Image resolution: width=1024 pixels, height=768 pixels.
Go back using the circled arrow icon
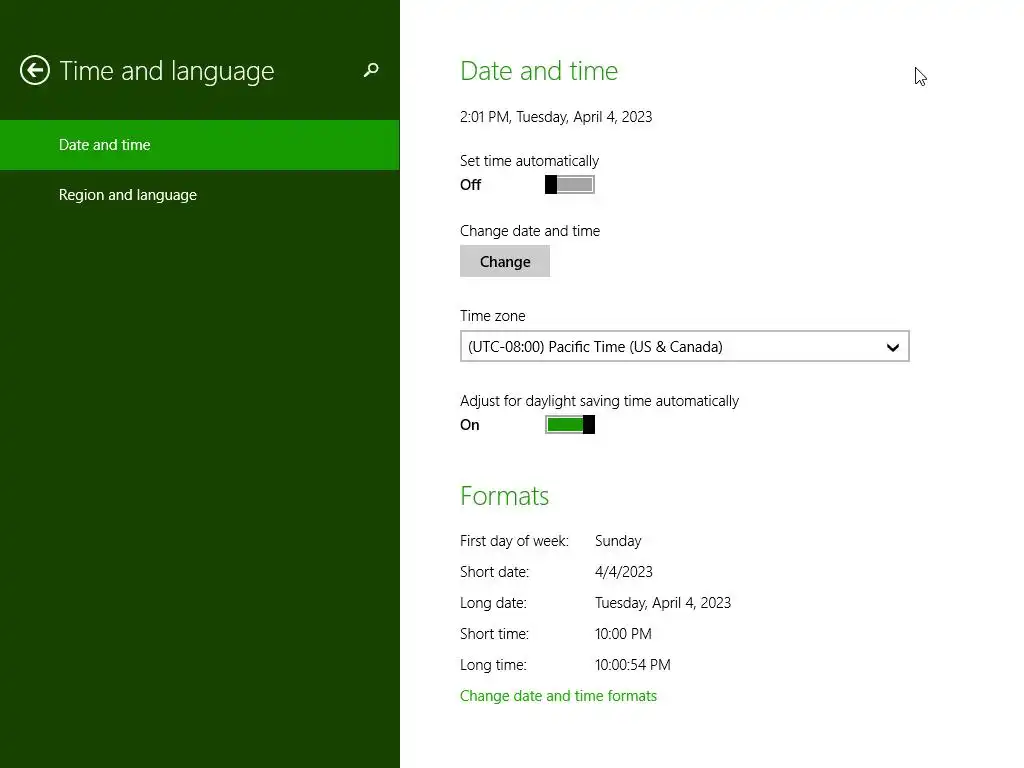pos(35,70)
